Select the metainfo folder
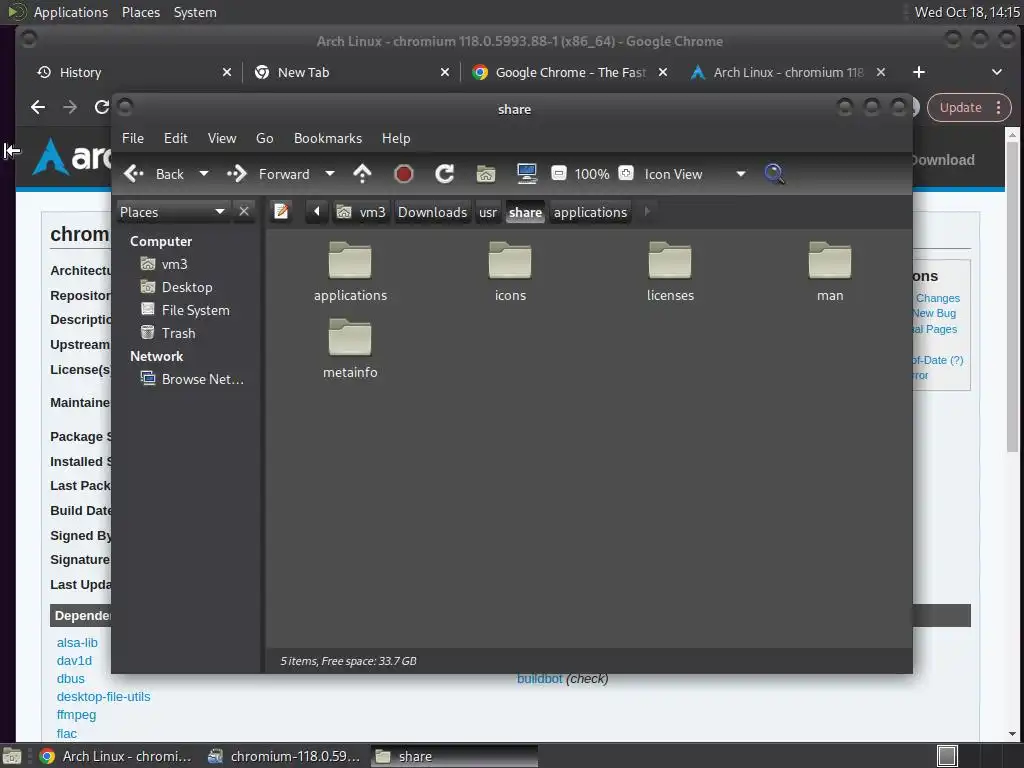Viewport: 1024px width, 768px height. point(350,348)
